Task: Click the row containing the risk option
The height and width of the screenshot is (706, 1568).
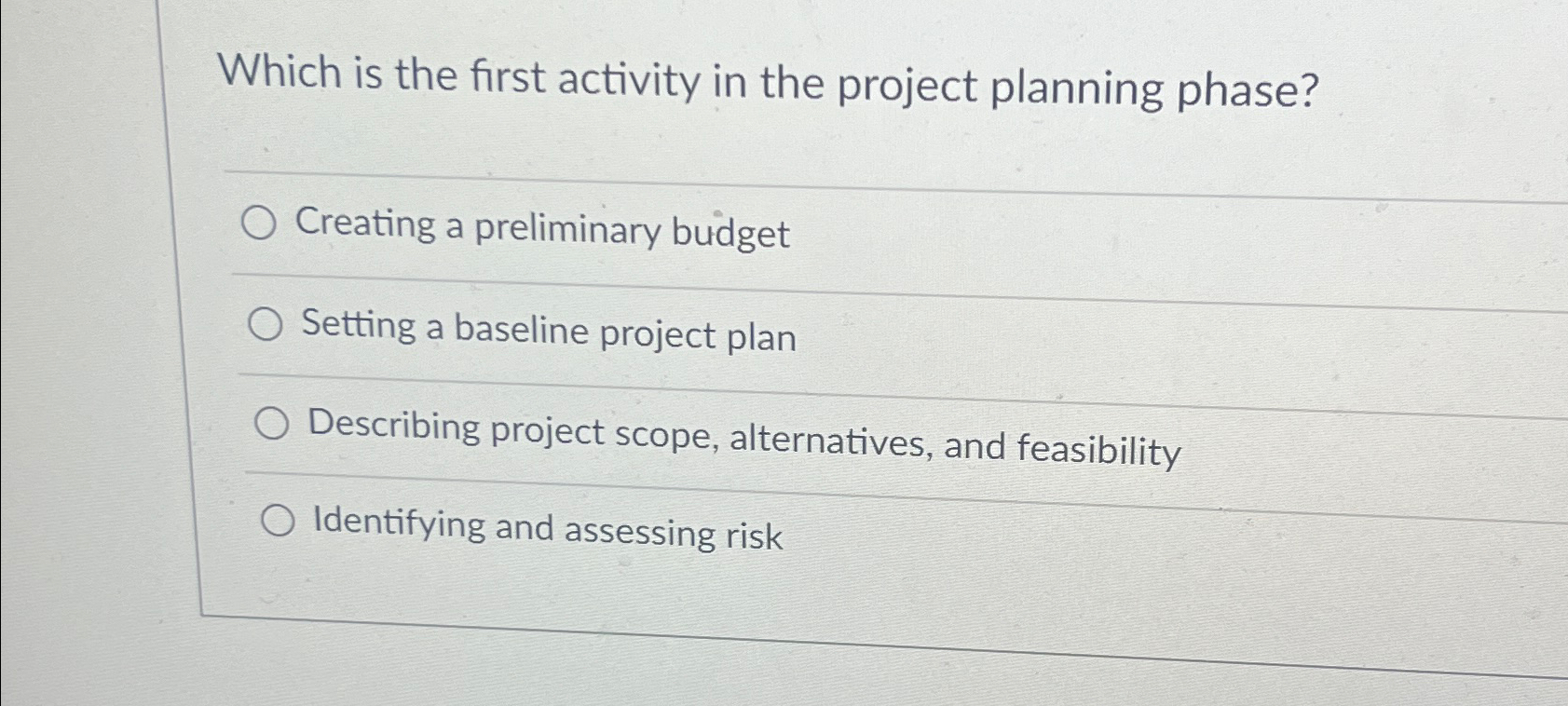Action: click(652, 526)
